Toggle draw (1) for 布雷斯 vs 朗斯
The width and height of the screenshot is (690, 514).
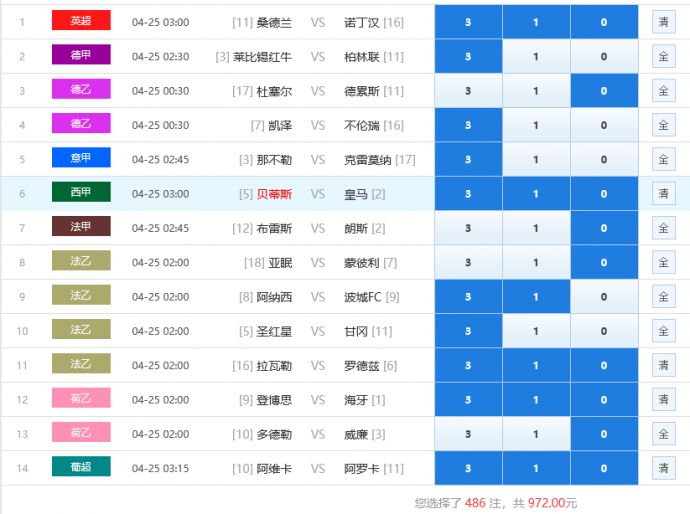click(x=536, y=228)
